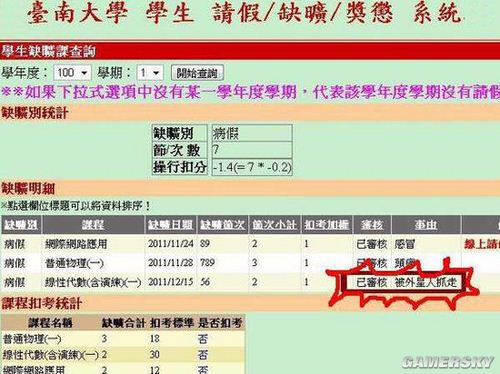Sort by the 事由 column header

click(x=426, y=225)
